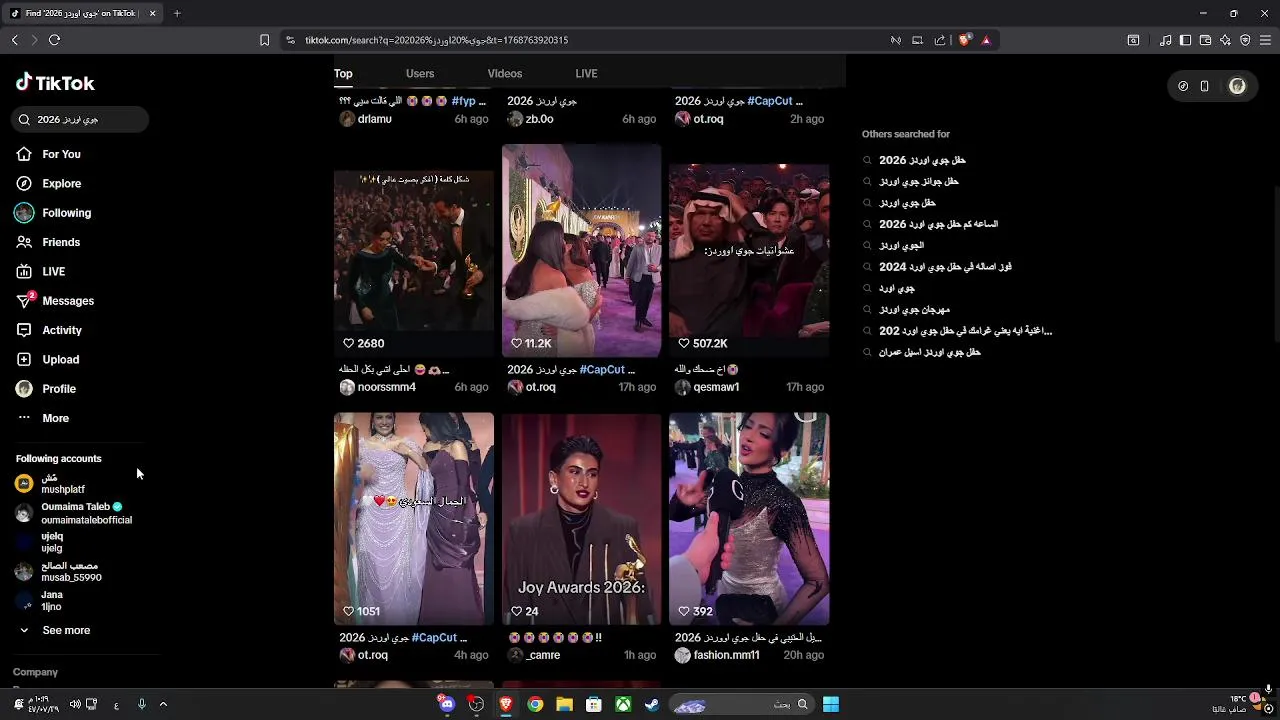Open the Following feed
Screen dimensions: 1280x720
click(x=66, y=213)
